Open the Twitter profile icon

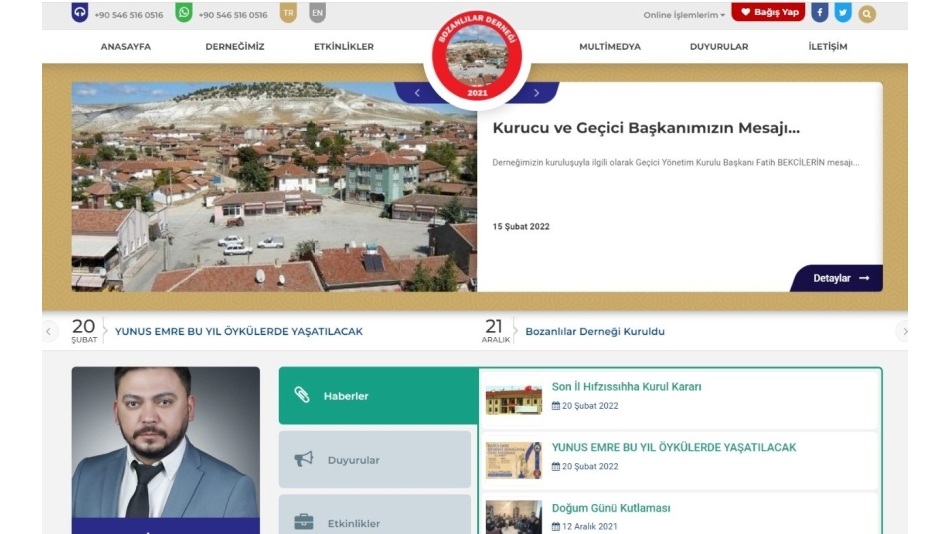(843, 13)
